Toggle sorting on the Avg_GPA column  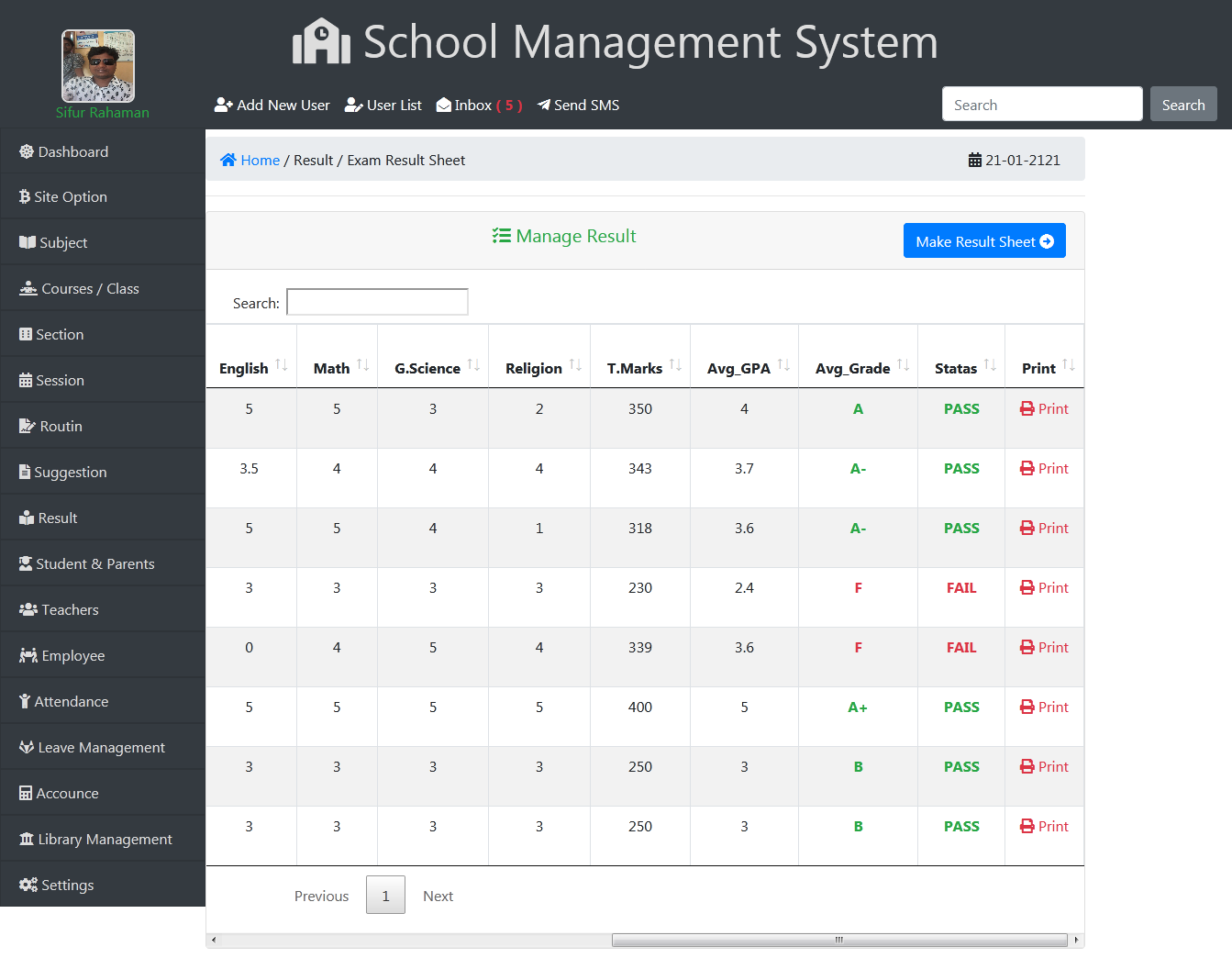[783, 365]
